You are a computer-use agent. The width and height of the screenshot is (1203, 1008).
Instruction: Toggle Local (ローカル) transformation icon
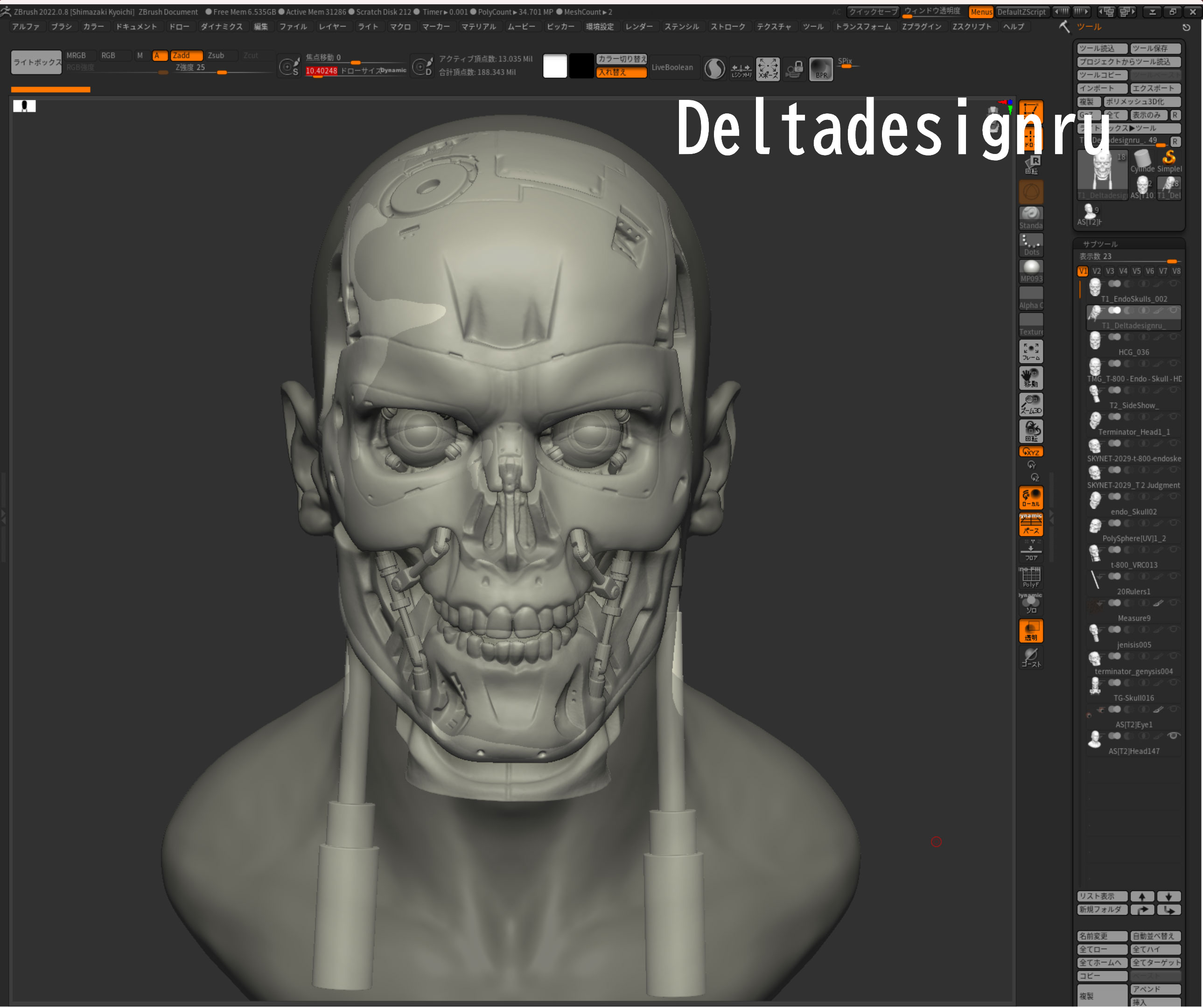(1030, 497)
